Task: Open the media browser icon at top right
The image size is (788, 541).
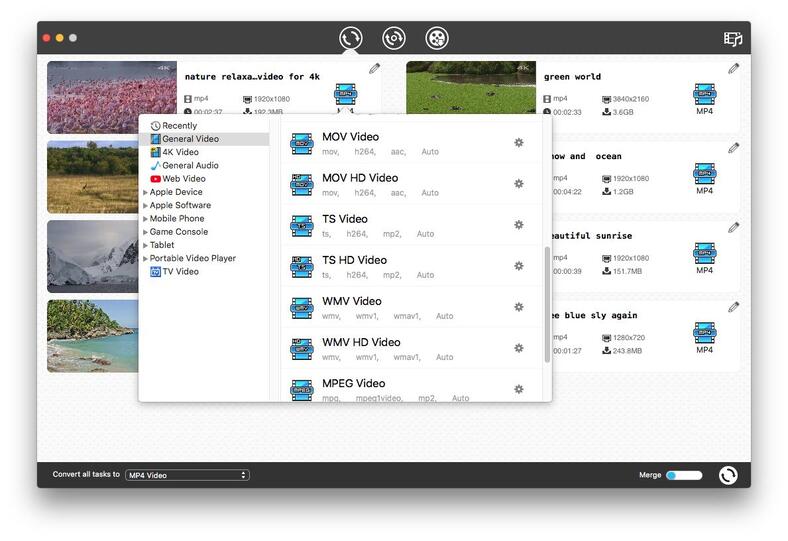Action: (733, 39)
